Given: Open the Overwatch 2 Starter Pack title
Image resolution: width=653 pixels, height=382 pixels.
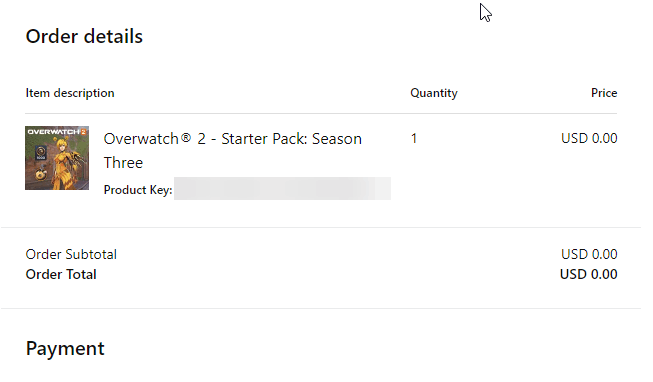Looking at the screenshot, I should click(x=232, y=150).
